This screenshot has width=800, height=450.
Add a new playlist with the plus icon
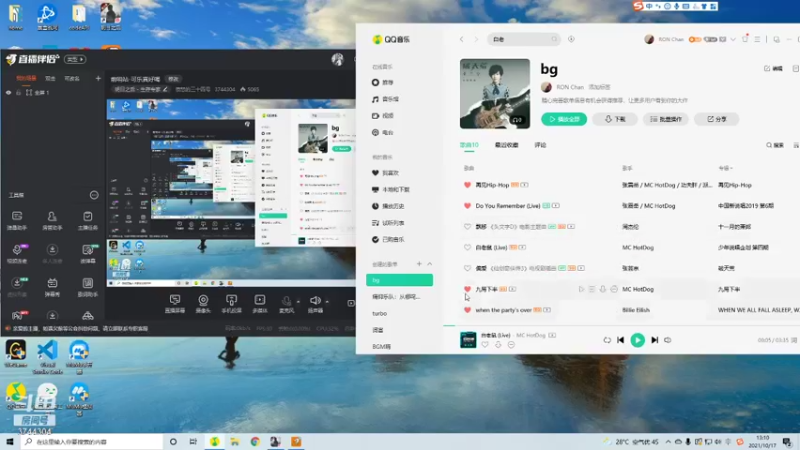tap(419, 264)
